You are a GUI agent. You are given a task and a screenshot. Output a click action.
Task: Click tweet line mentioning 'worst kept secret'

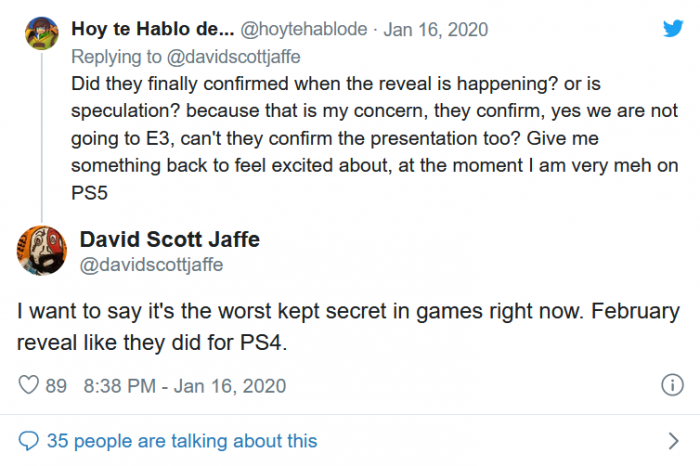(x=347, y=312)
